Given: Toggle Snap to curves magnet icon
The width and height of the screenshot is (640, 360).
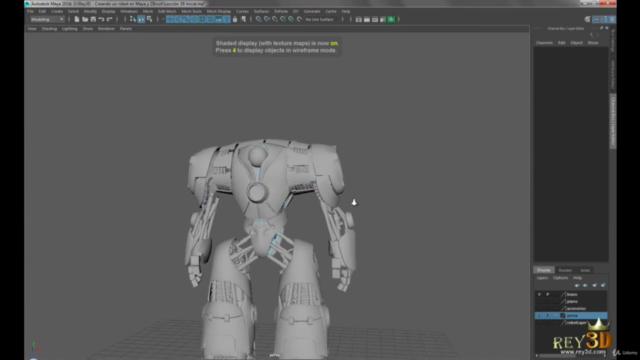Looking at the screenshot, I should coord(267,19).
